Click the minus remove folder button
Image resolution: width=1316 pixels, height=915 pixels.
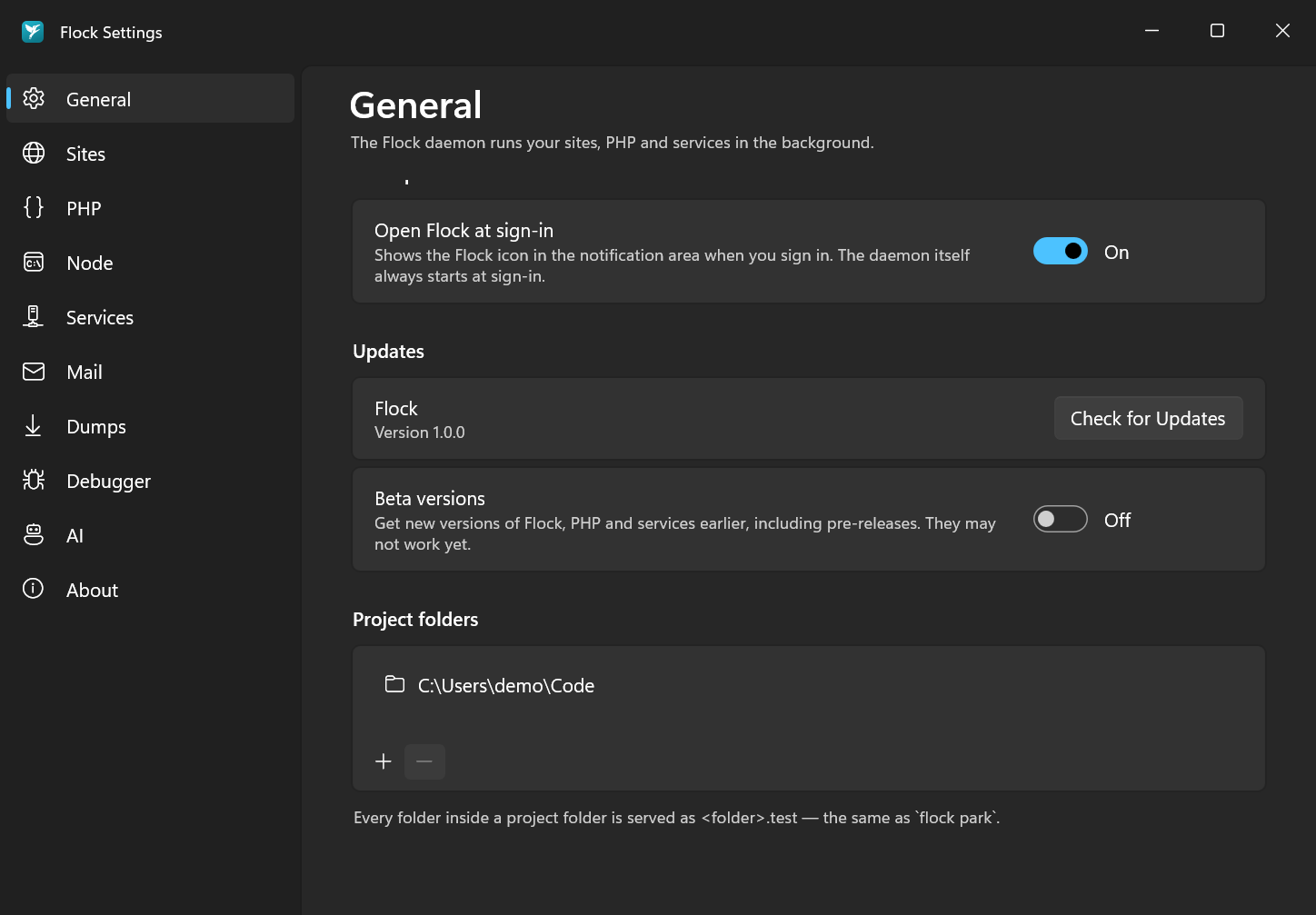[424, 761]
